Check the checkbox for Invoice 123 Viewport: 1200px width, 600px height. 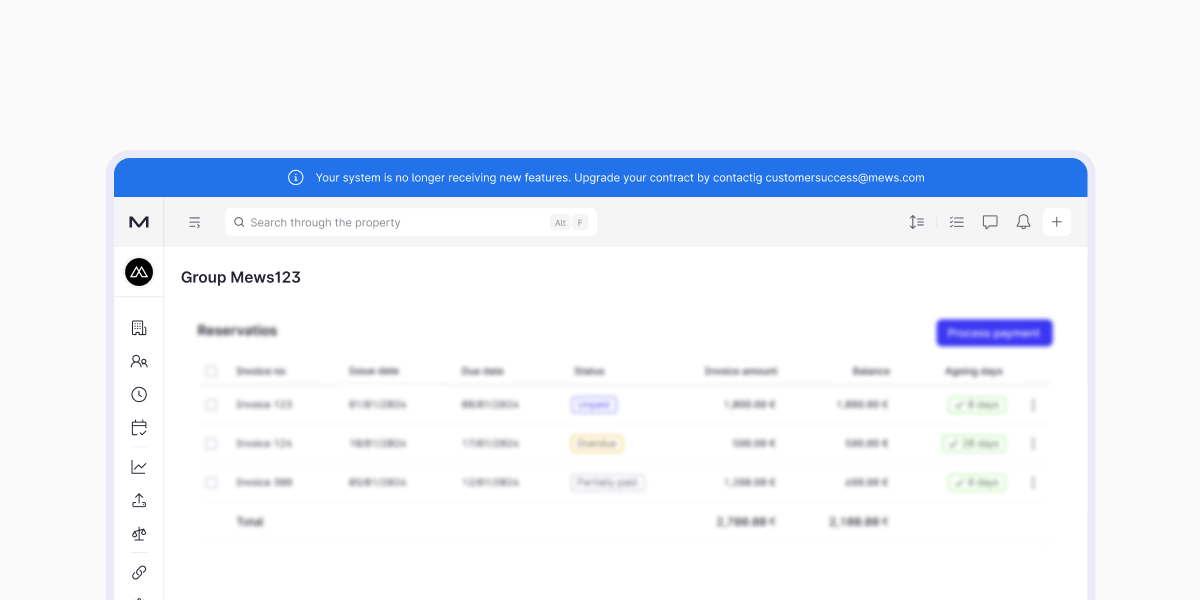(212, 405)
